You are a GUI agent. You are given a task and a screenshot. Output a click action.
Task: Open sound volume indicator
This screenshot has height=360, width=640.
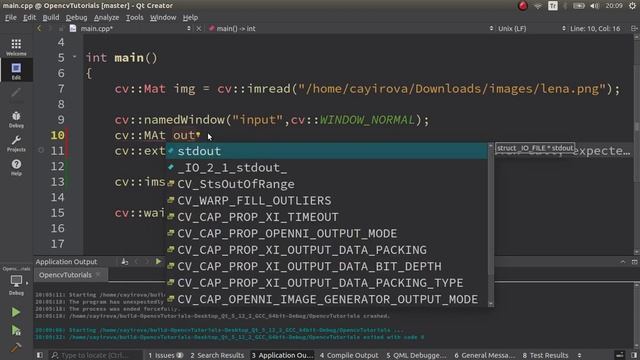tap(594, 6)
